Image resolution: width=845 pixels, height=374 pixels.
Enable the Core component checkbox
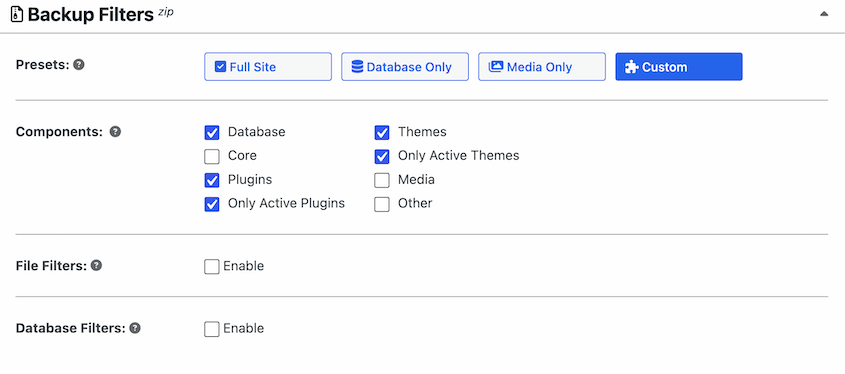(212, 156)
